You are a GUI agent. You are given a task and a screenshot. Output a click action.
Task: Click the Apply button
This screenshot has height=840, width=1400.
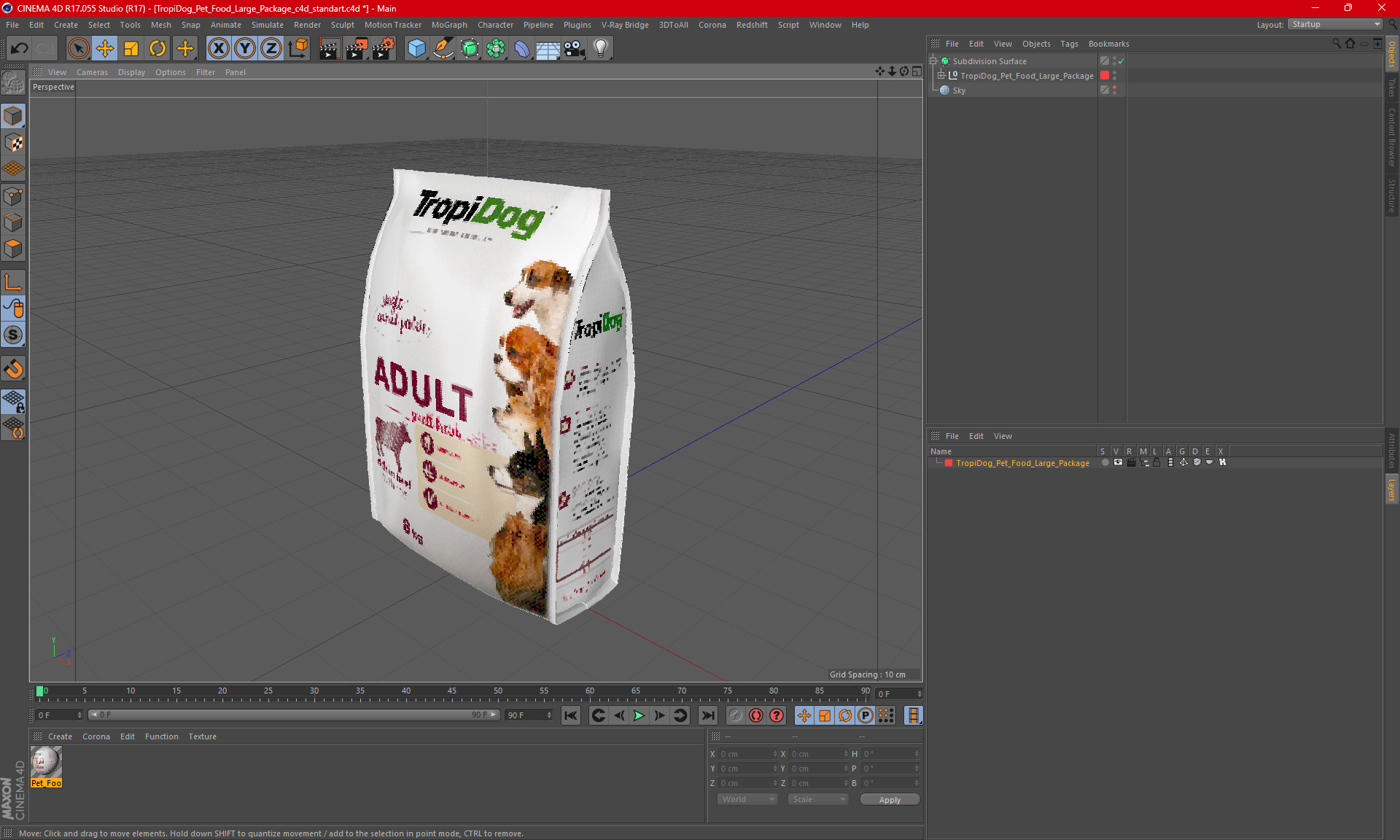(x=890, y=800)
